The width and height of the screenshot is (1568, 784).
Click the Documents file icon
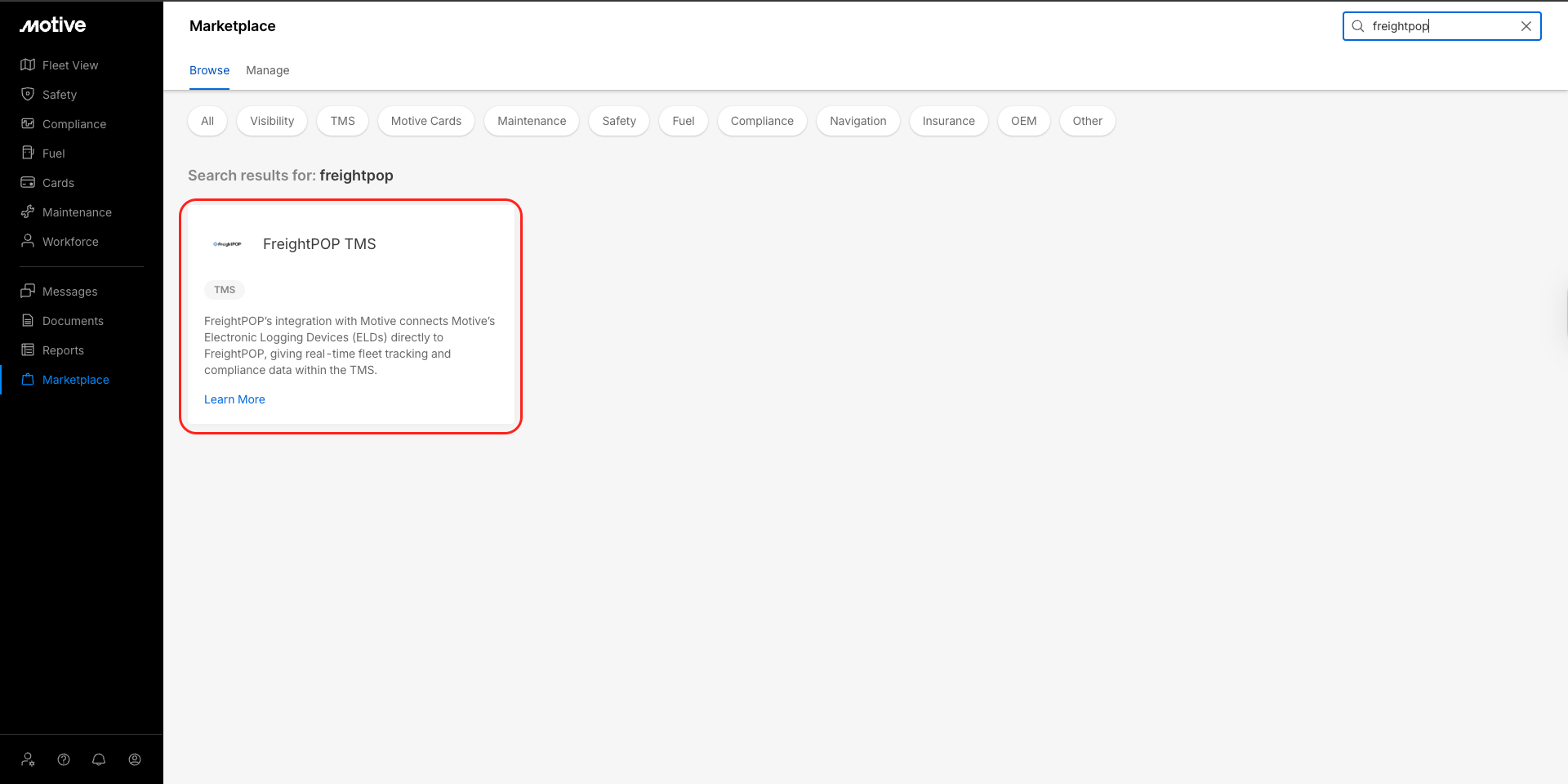pos(28,320)
